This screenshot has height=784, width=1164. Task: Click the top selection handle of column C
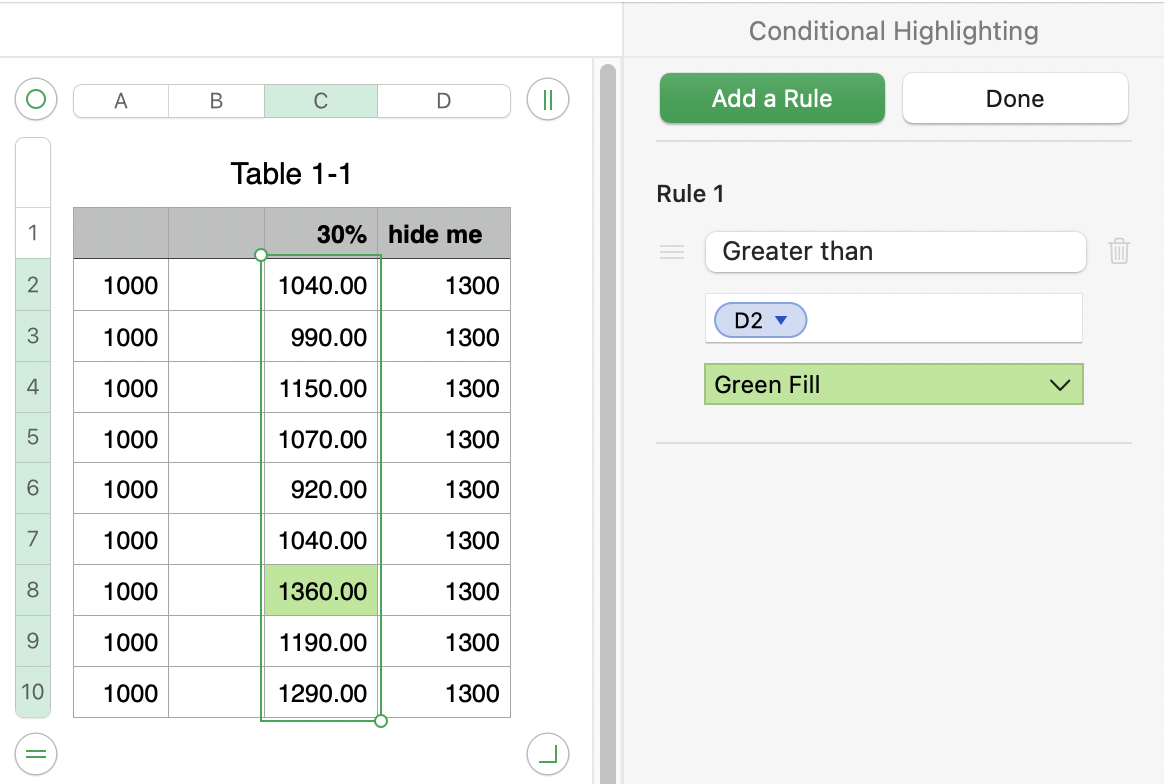(x=261, y=255)
